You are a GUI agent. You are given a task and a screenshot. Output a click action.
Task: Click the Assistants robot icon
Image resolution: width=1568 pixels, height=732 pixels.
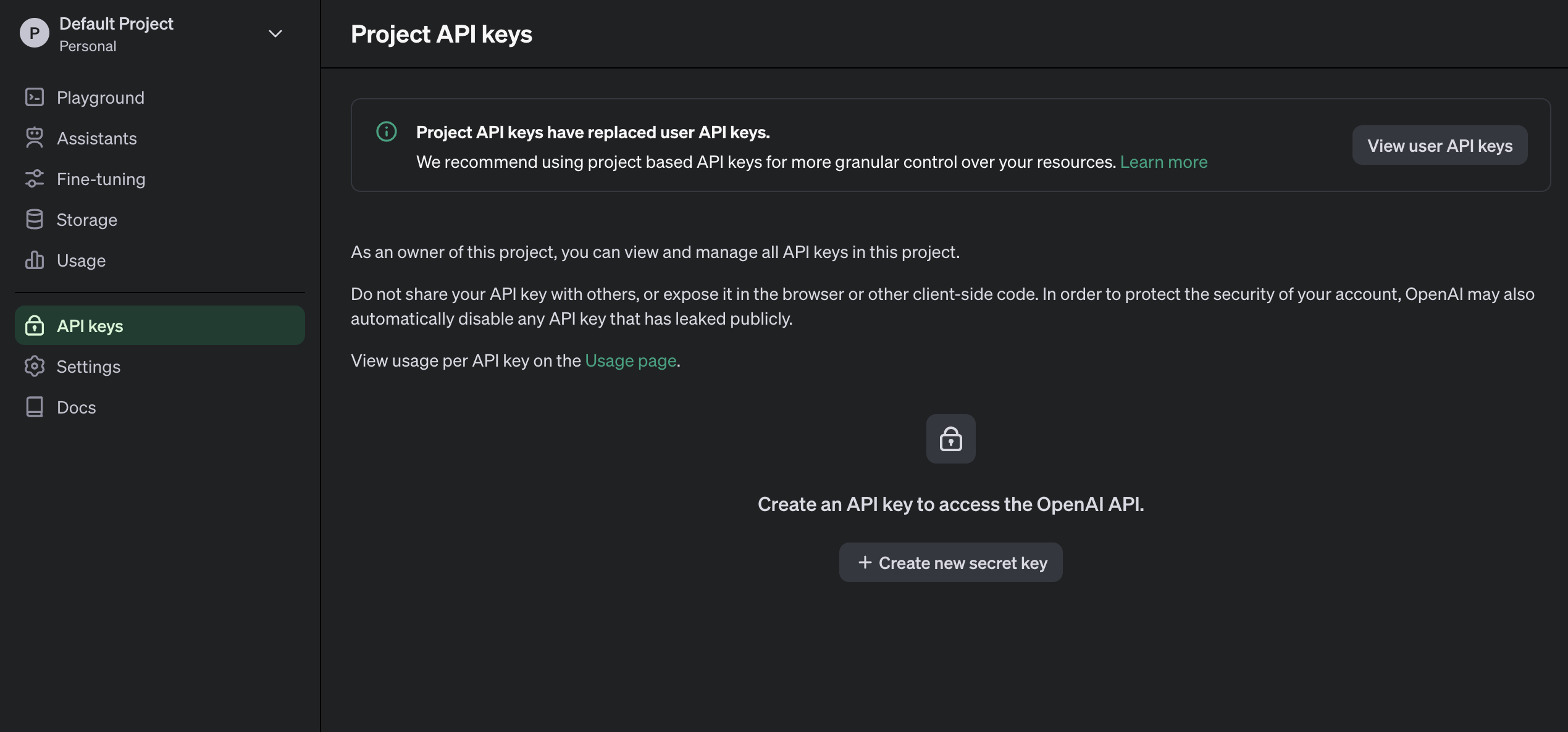point(35,138)
